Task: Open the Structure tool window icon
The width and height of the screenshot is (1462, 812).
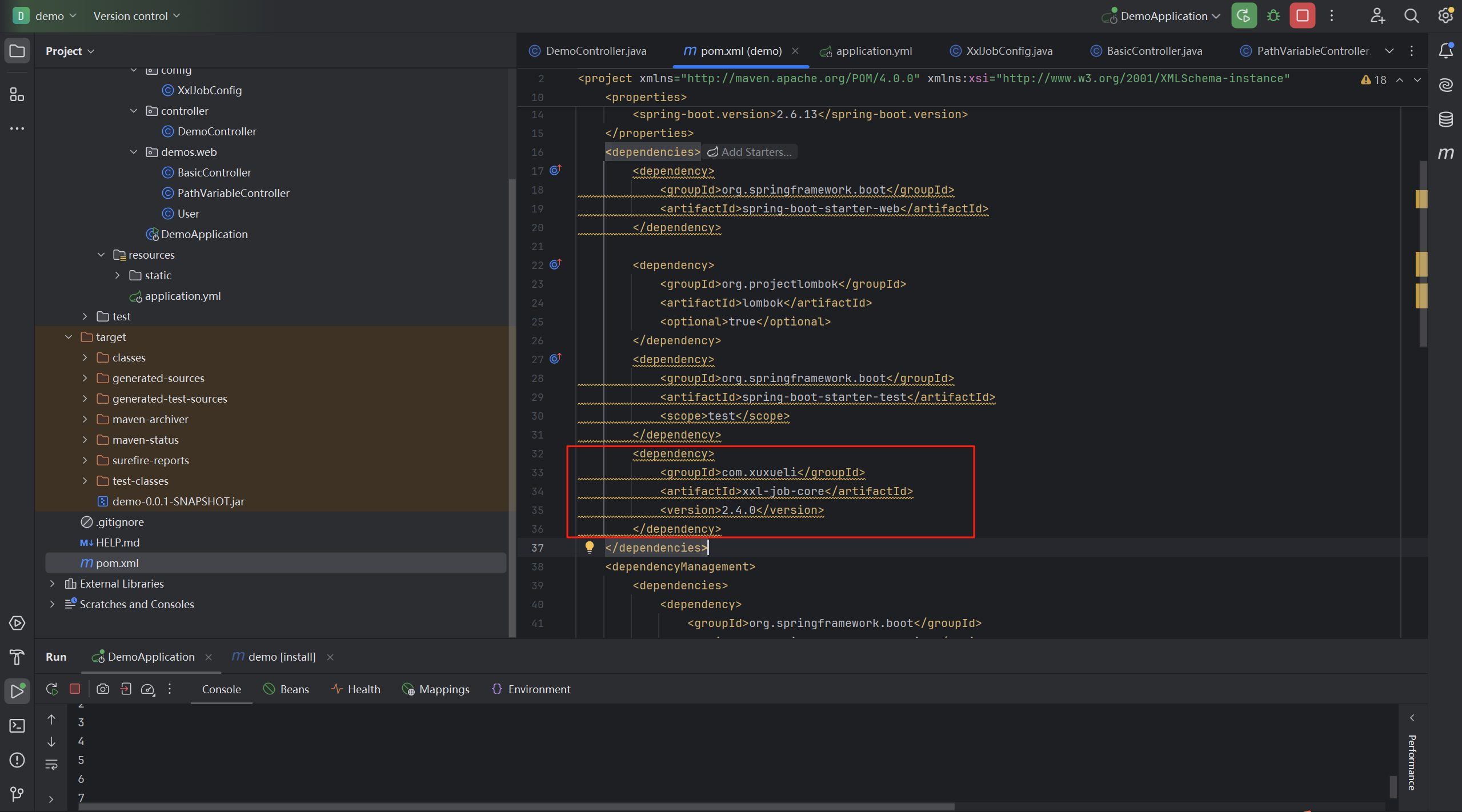Action: pos(17,94)
